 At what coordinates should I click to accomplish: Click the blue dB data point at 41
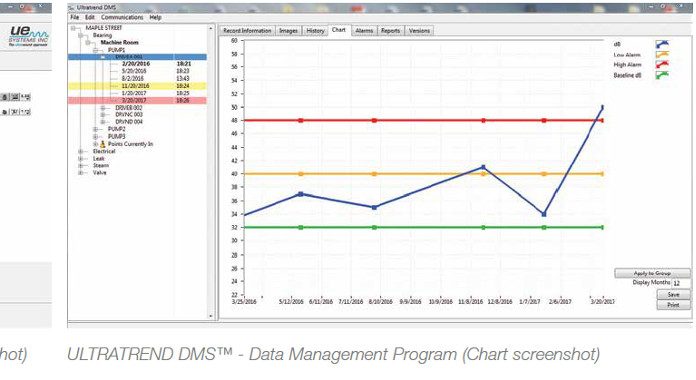[483, 167]
